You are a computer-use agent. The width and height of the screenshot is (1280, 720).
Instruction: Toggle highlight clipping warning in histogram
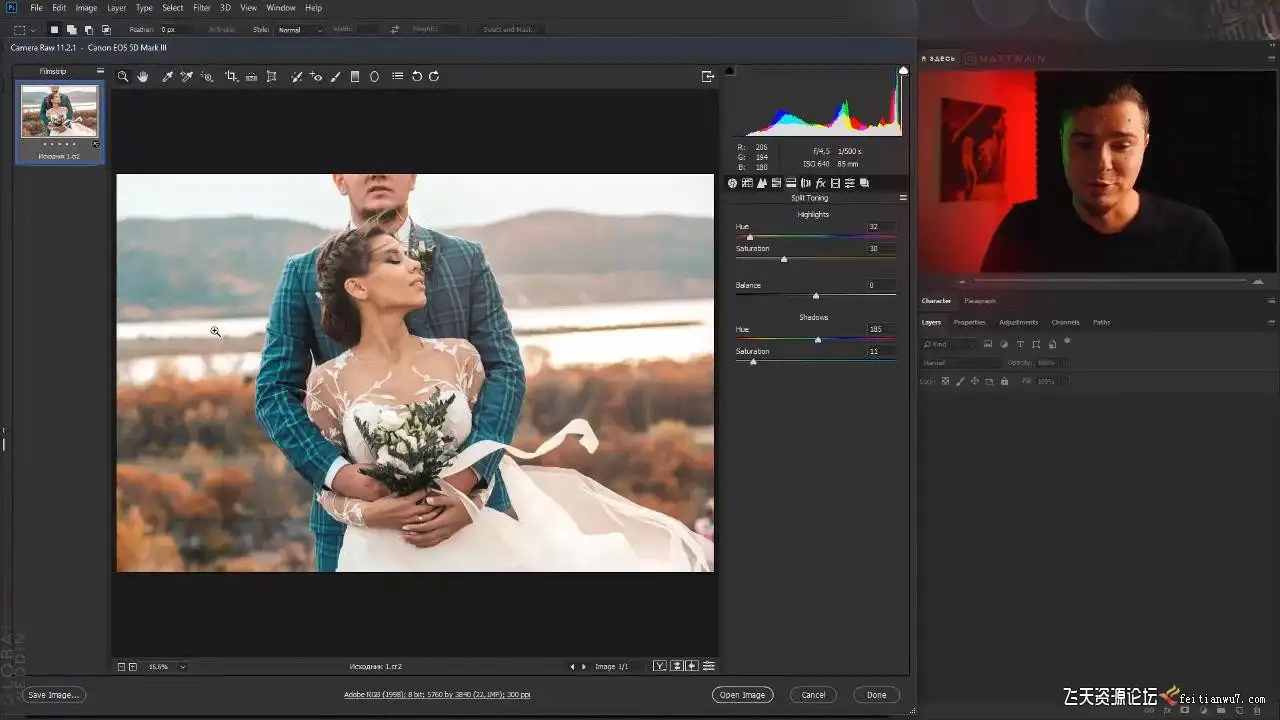pos(903,70)
